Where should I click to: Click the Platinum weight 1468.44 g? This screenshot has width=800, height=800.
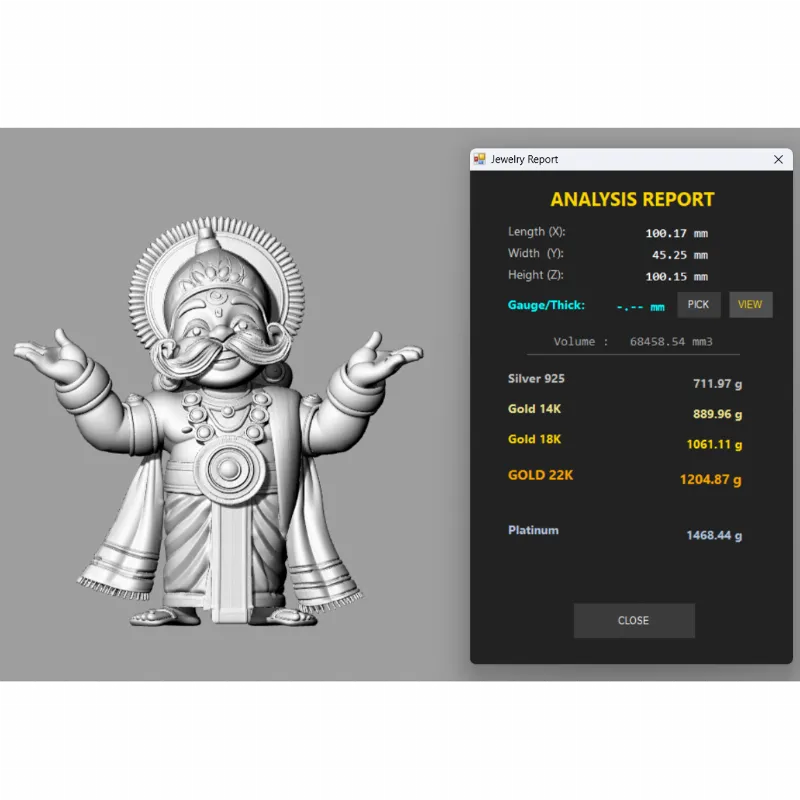click(713, 536)
